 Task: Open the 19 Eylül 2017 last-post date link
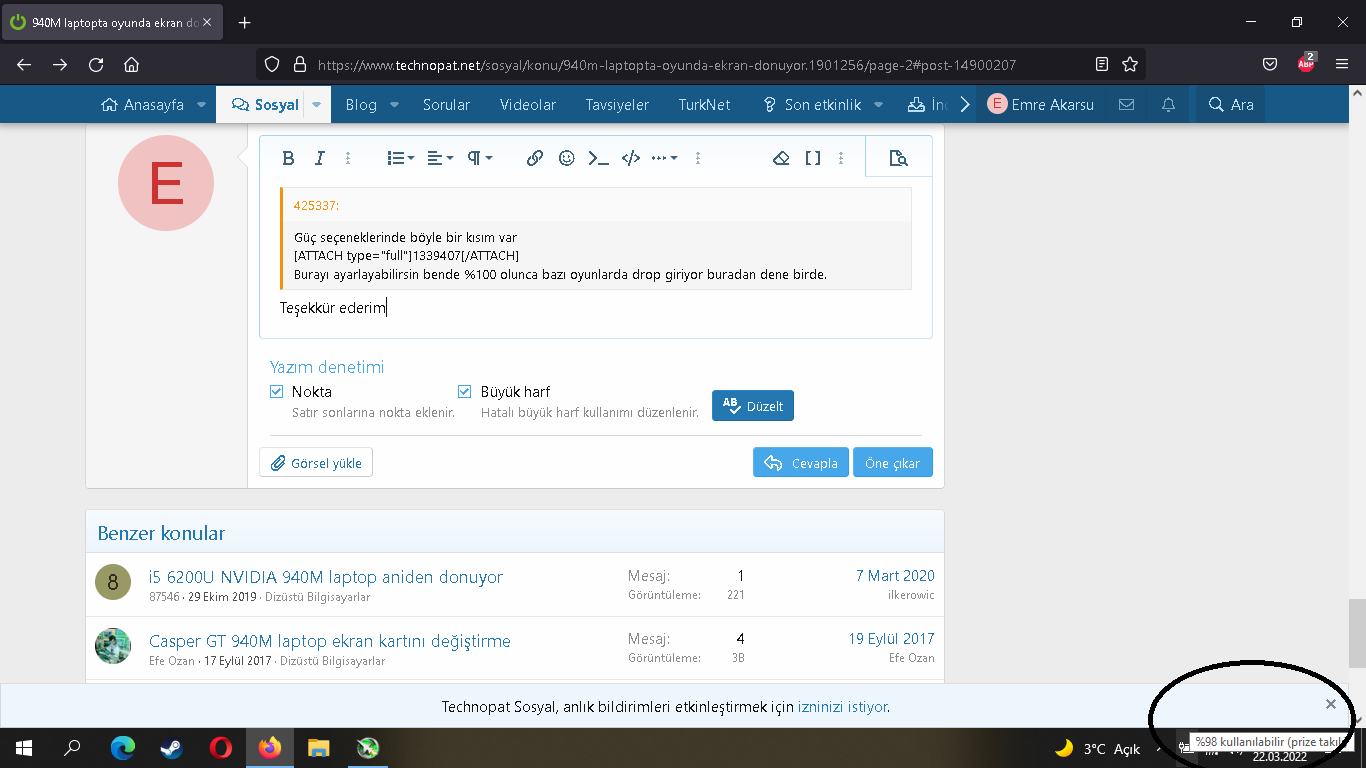click(x=892, y=639)
